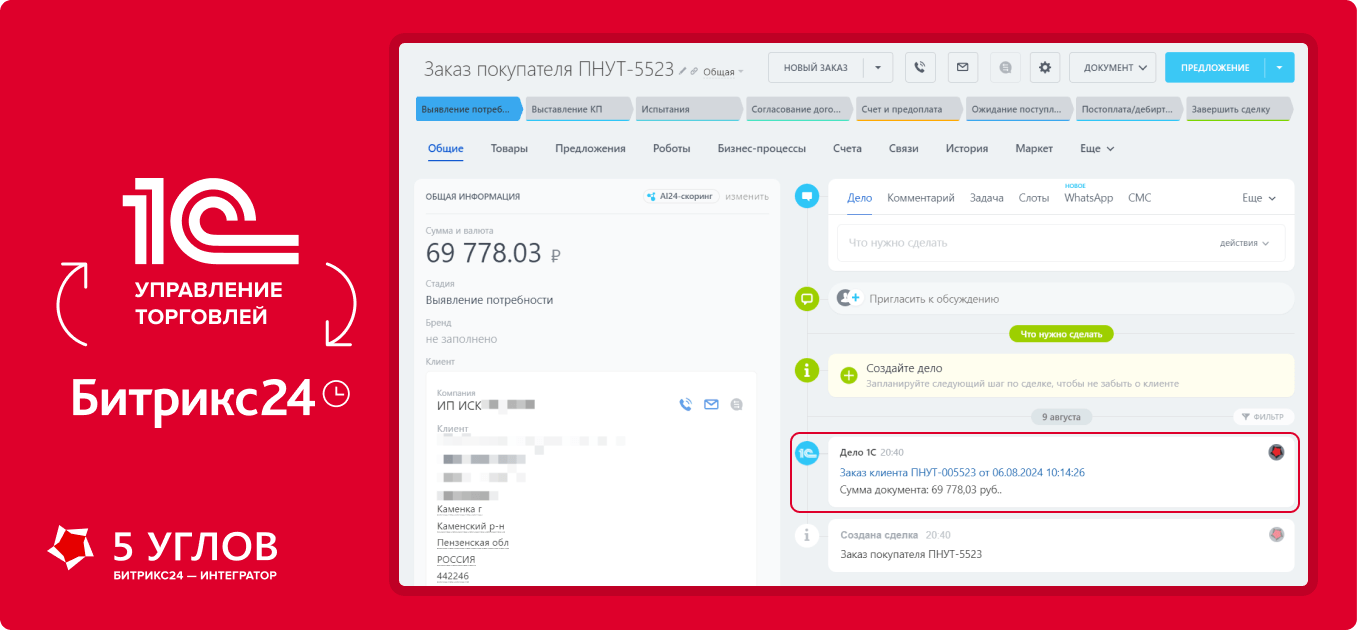Open link Заказ клиента ПНУТ-005523
The height and width of the screenshot is (630, 1357).
pyautogui.click(x=962, y=472)
